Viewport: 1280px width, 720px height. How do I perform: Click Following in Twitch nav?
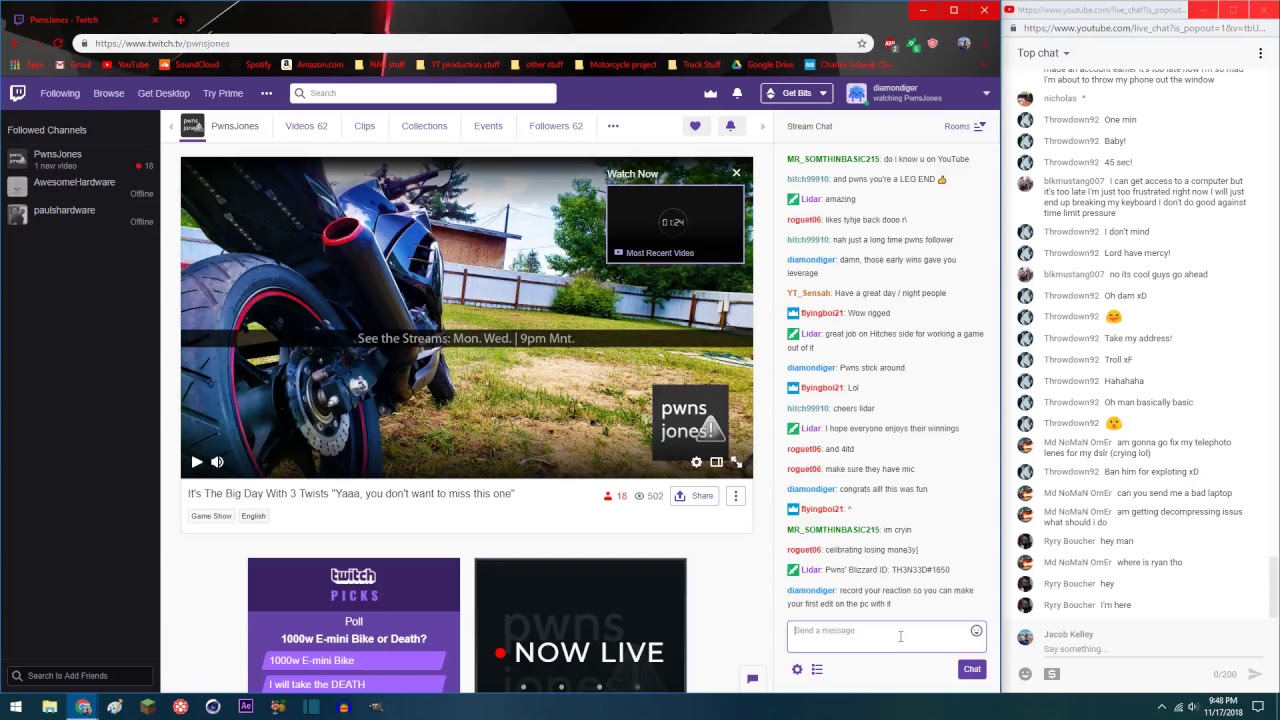click(60, 93)
